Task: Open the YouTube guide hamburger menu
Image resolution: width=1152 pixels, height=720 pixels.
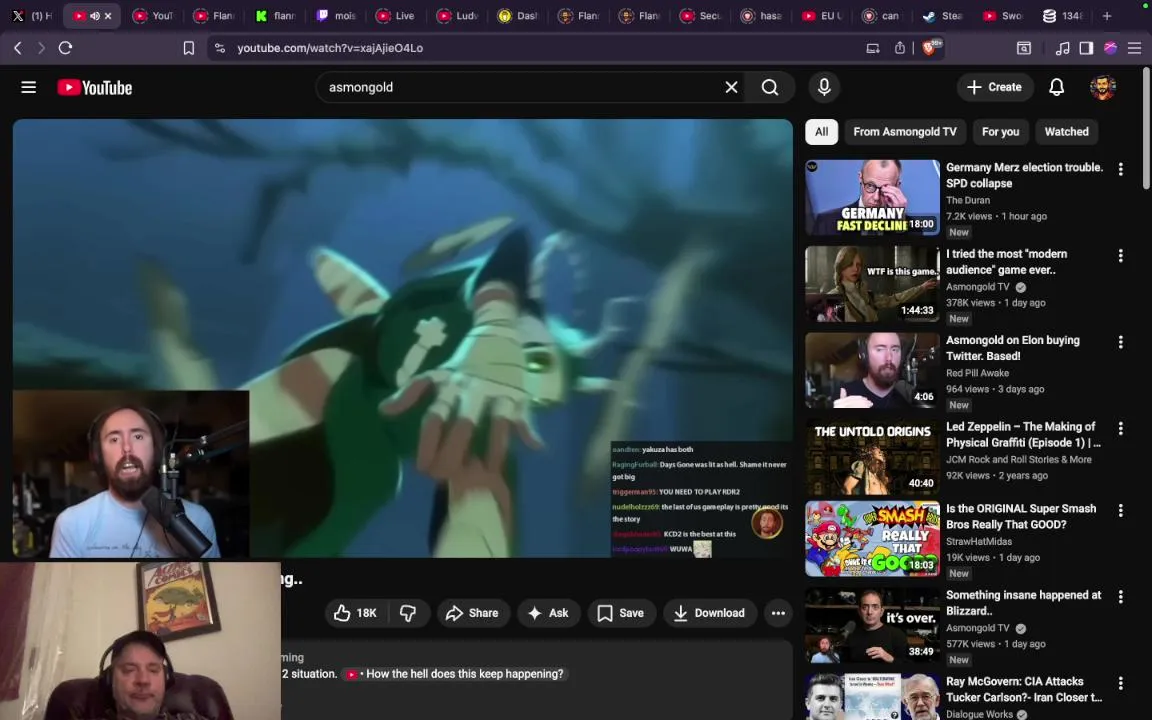Action: click(x=29, y=87)
